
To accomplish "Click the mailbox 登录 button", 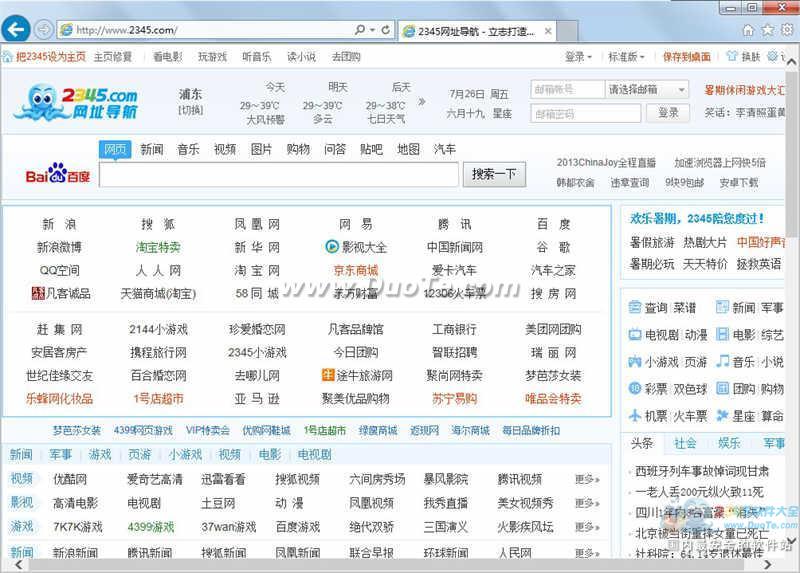I will click(668, 113).
